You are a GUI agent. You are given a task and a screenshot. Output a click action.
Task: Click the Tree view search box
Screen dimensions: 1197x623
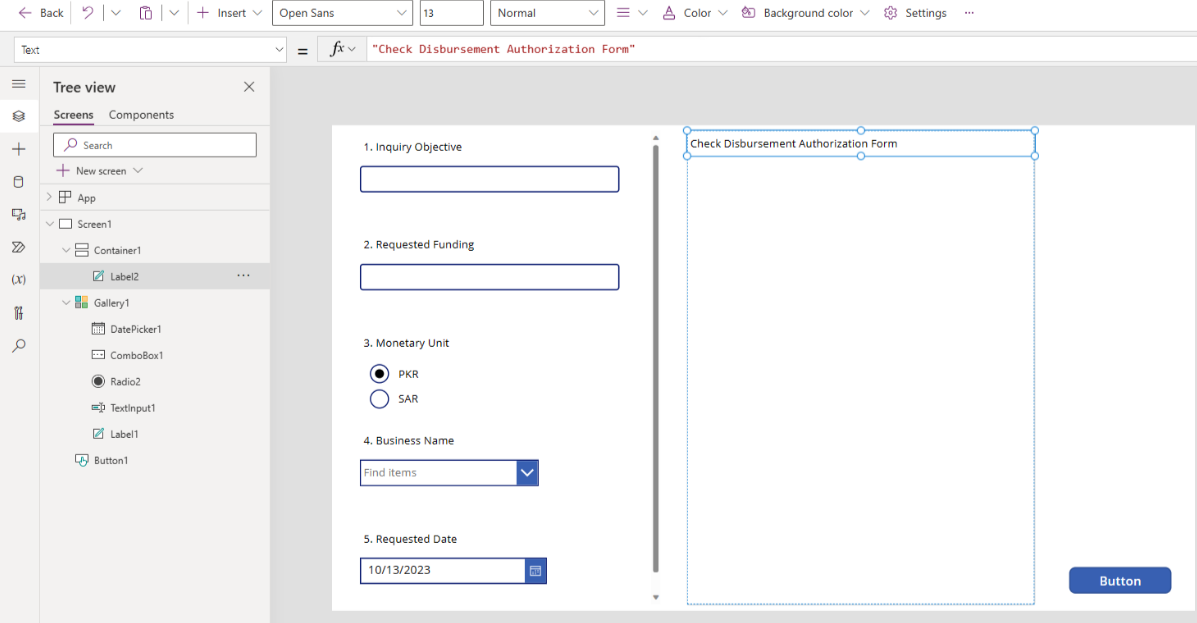point(155,145)
